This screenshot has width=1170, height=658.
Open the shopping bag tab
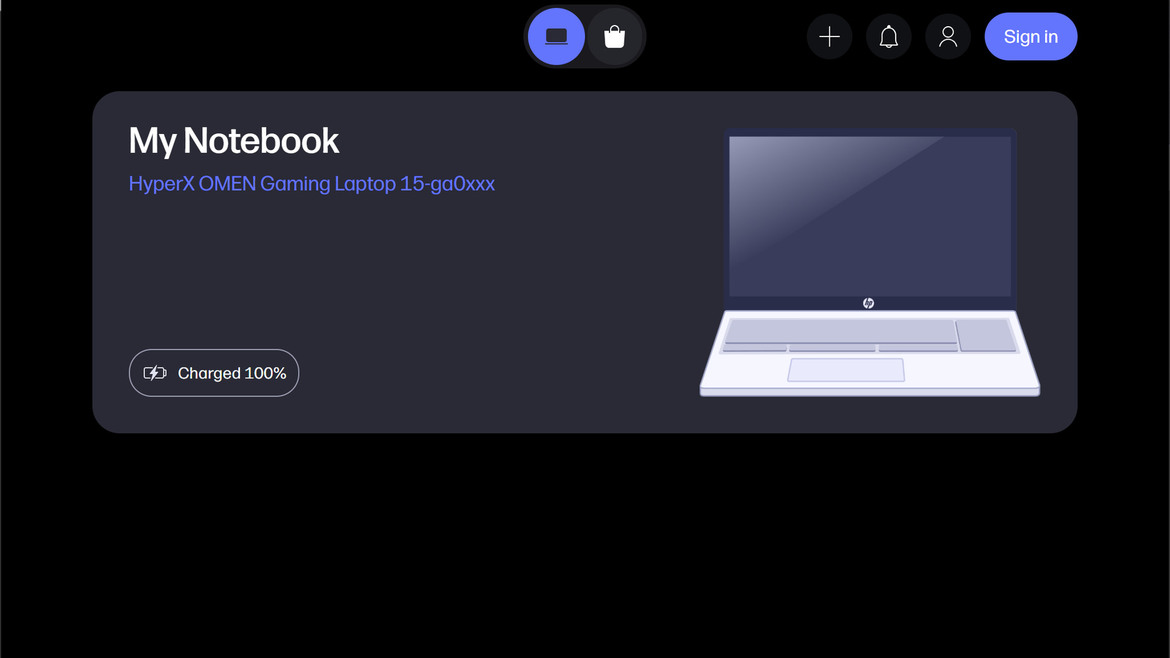pyautogui.click(x=614, y=37)
